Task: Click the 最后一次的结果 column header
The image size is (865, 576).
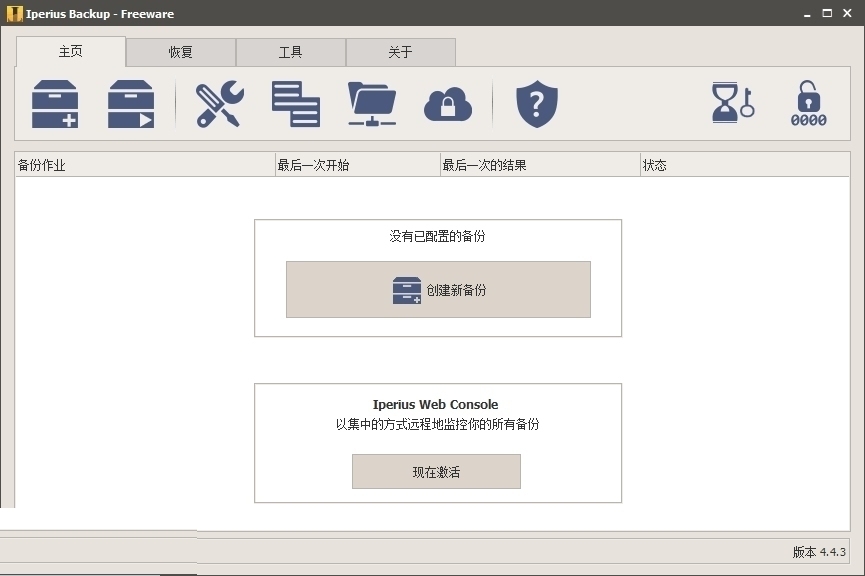Action: (x=540, y=165)
